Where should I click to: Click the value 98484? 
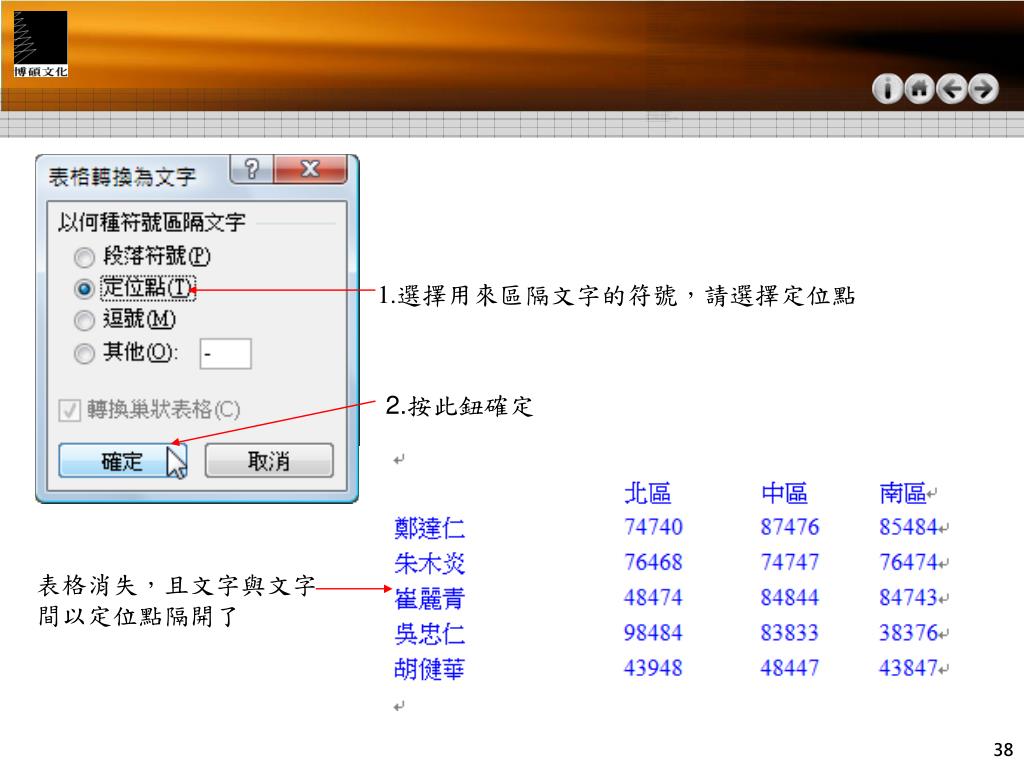653,633
